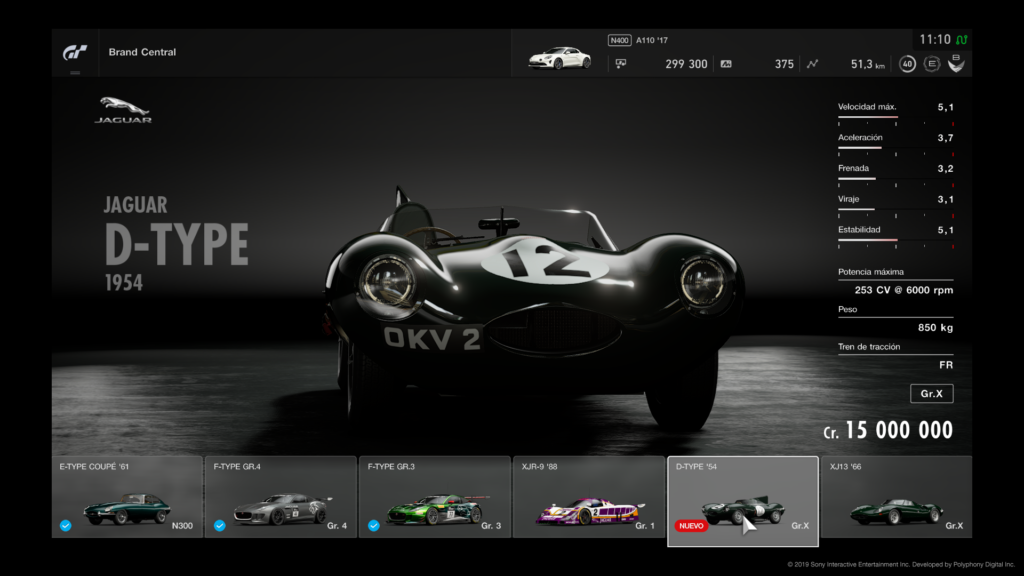Select the XJ13 '66 car card
1024x576 pixels.
point(897,497)
